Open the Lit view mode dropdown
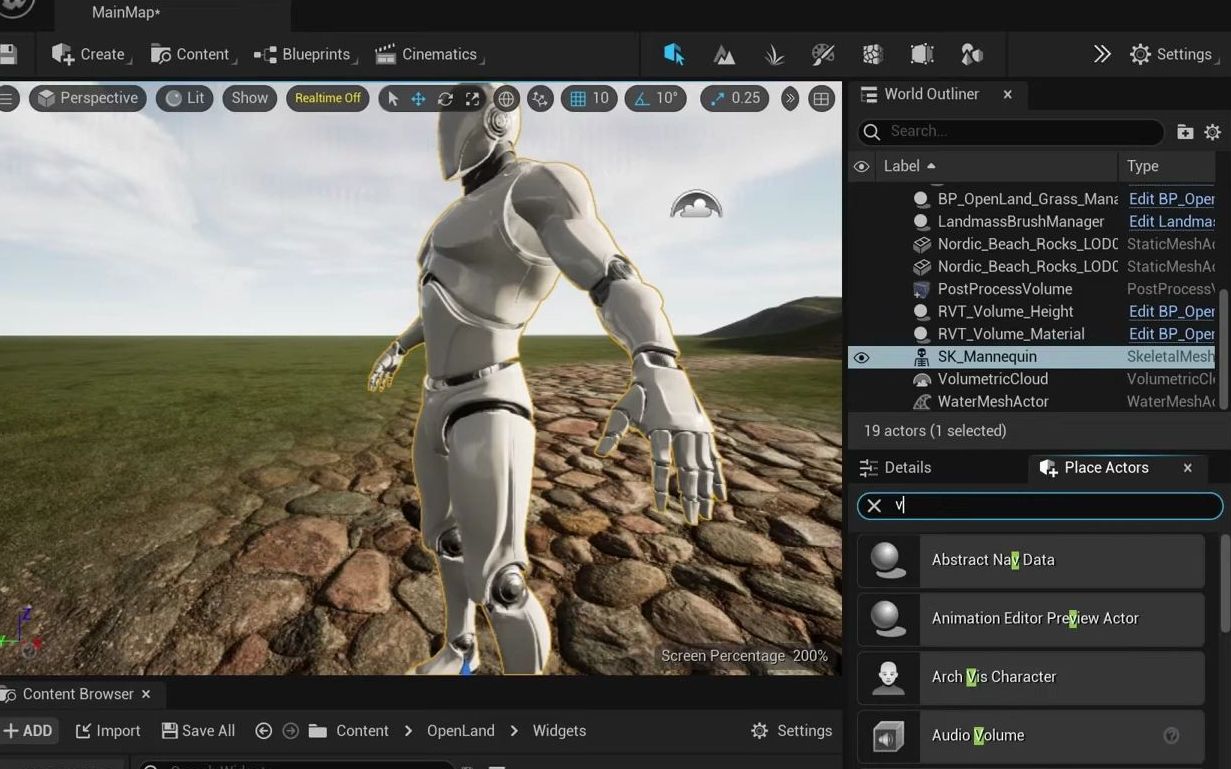 tap(185, 99)
